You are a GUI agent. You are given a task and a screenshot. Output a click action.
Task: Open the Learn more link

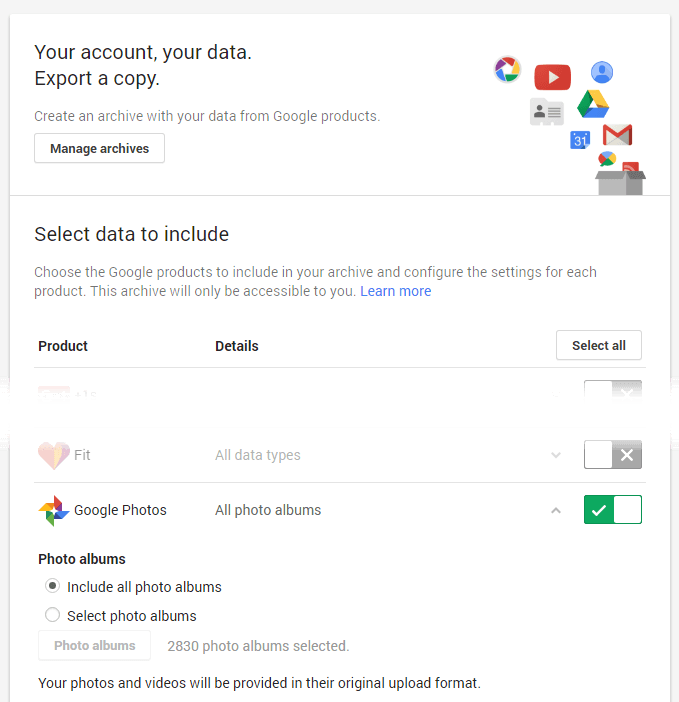[x=396, y=291]
